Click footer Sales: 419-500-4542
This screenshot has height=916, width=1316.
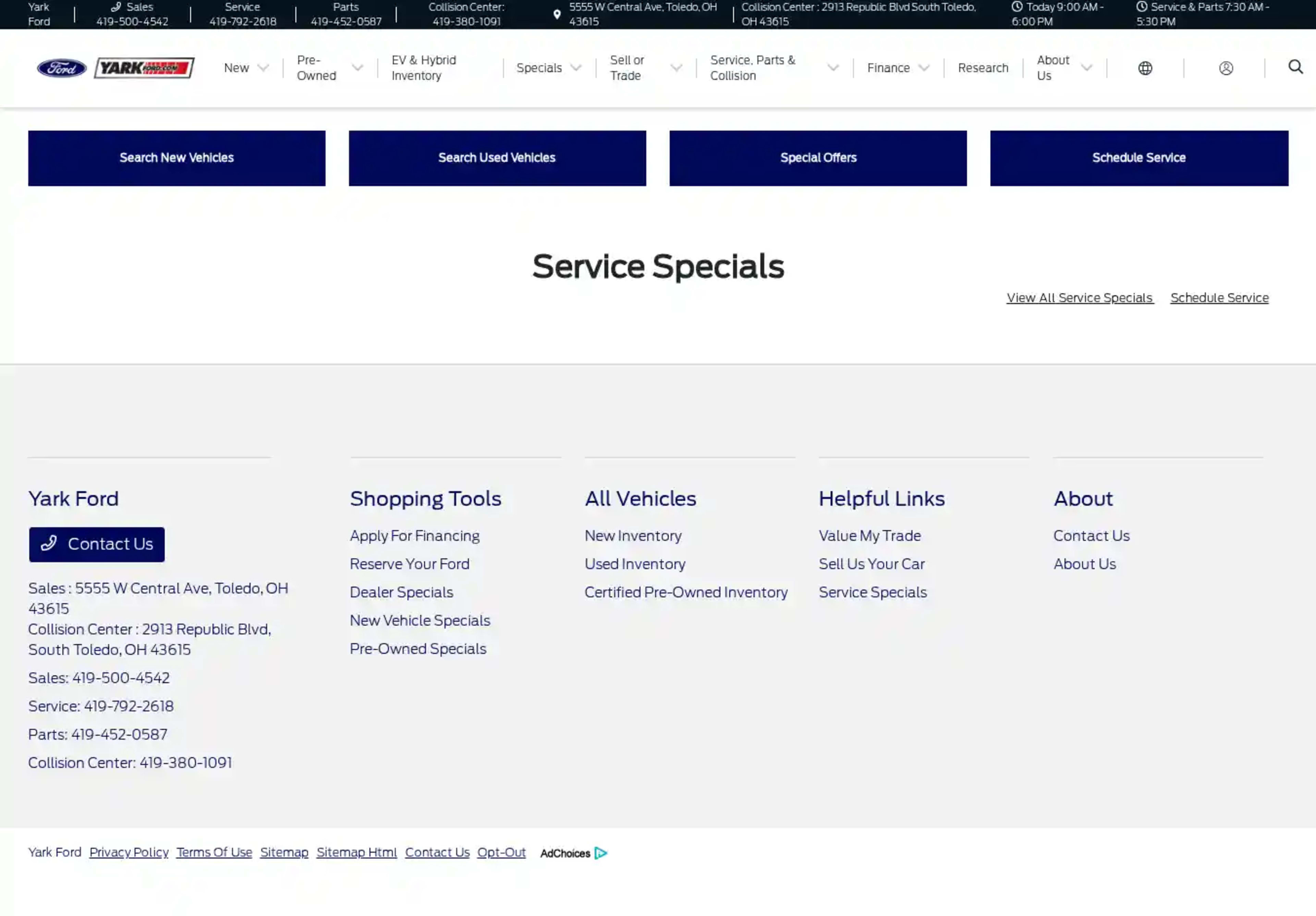[99, 678]
